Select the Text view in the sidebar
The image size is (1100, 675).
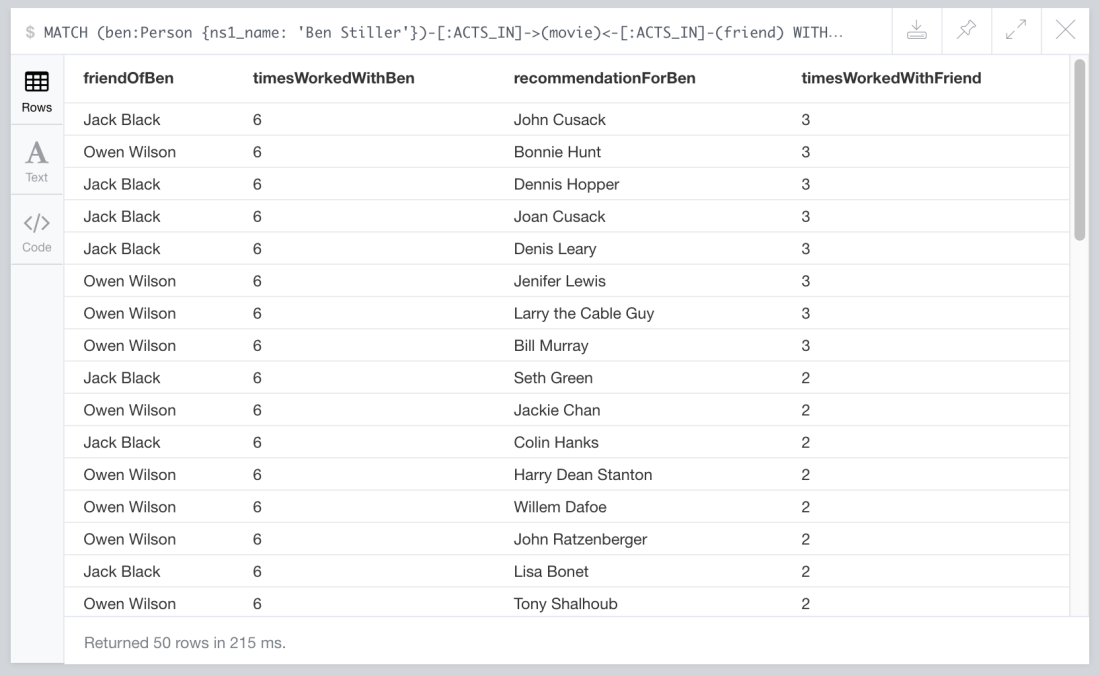pos(36,162)
